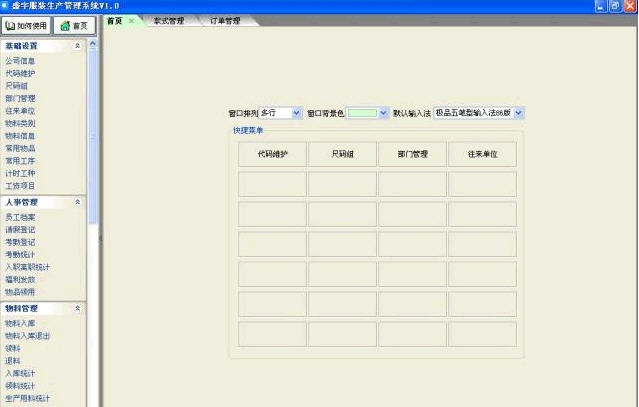Click the 人事管理 group header
Image resolution: width=639 pixels, height=407 pixels.
tap(43, 202)
